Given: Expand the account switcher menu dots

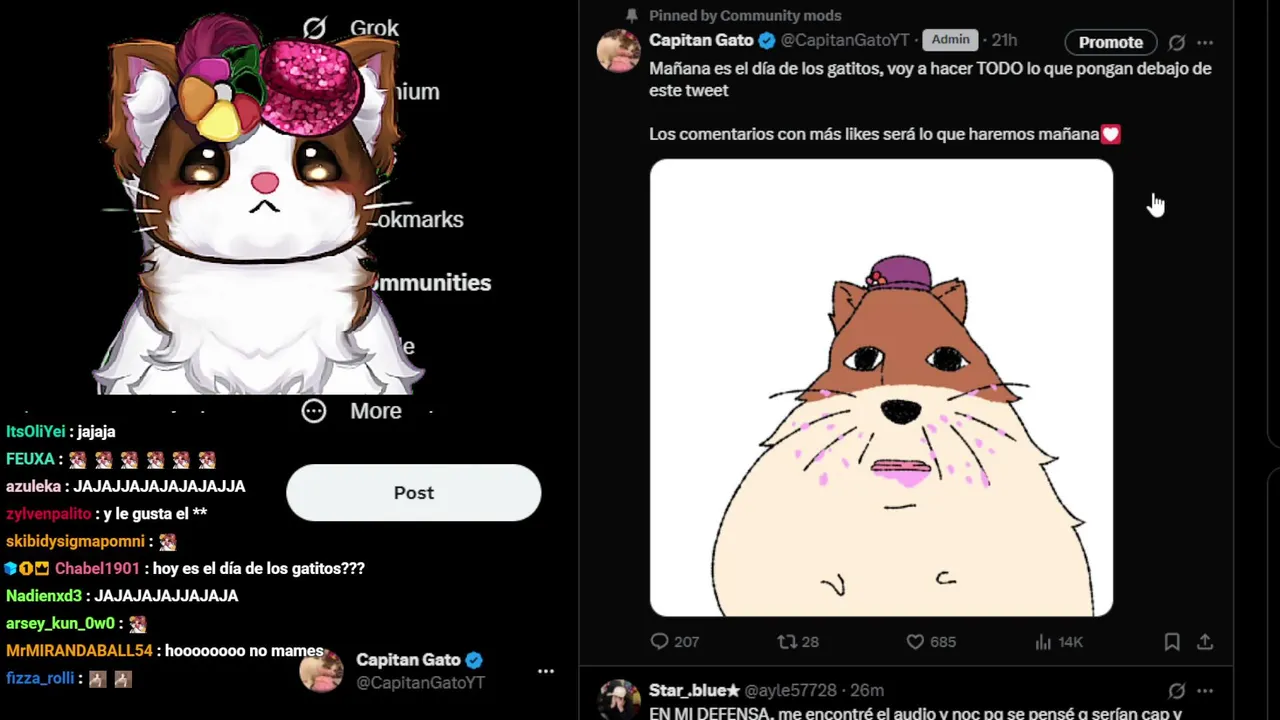Looking at the screenshot, I should (x=546, y=671).
